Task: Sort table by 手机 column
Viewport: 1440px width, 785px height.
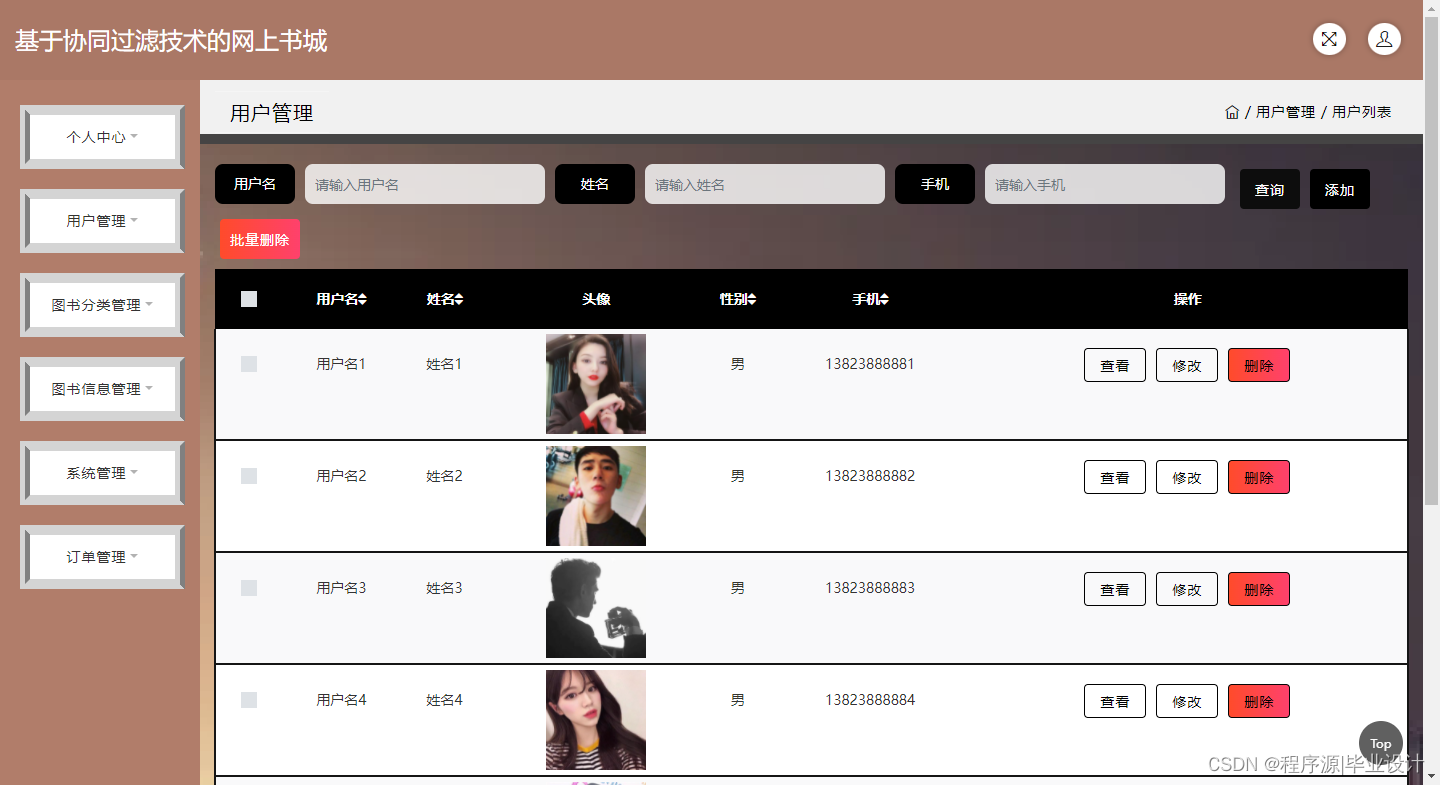Action: [870, 299]
